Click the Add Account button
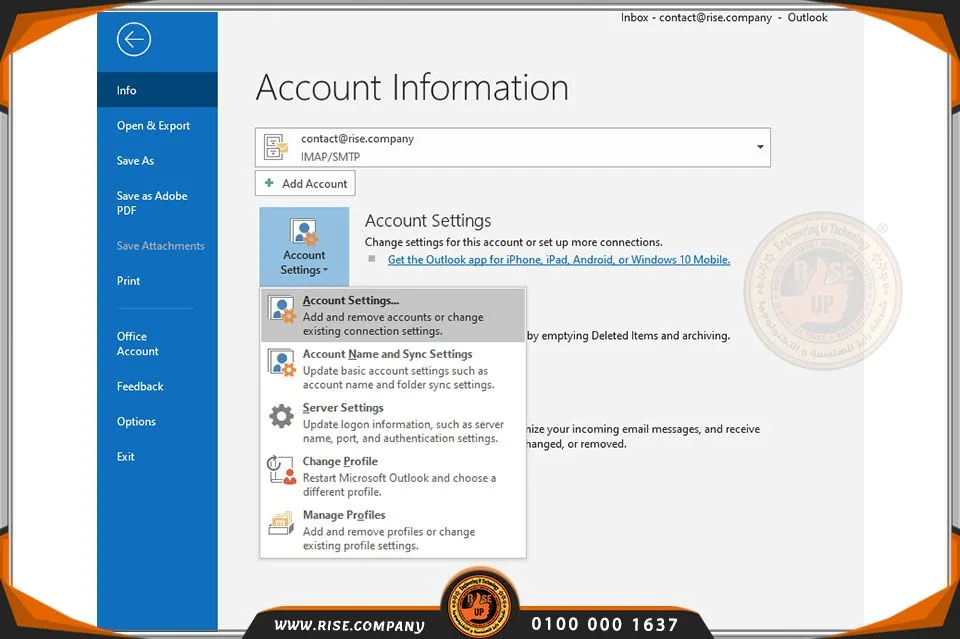 (305, 183)
